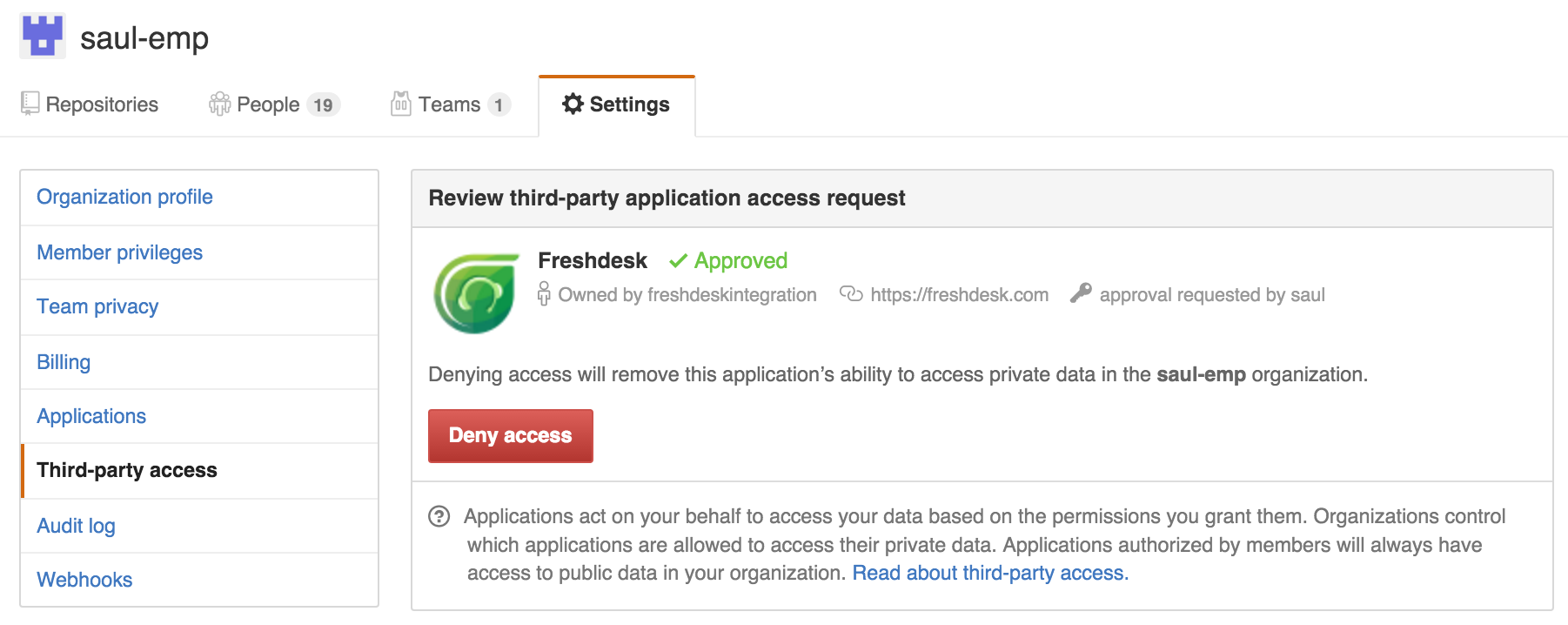Open the https://freshdesk.com URL
Screen dimensions: 1568x625
point(959,295)
